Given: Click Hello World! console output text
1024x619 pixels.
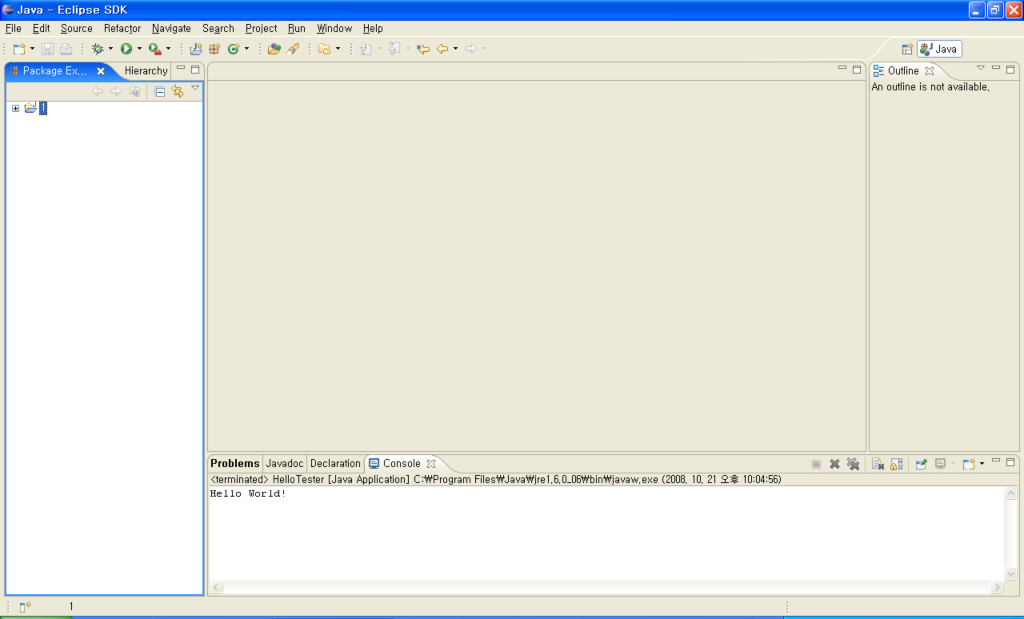Looking at the screenshot, I should click(x=248, y=494).
